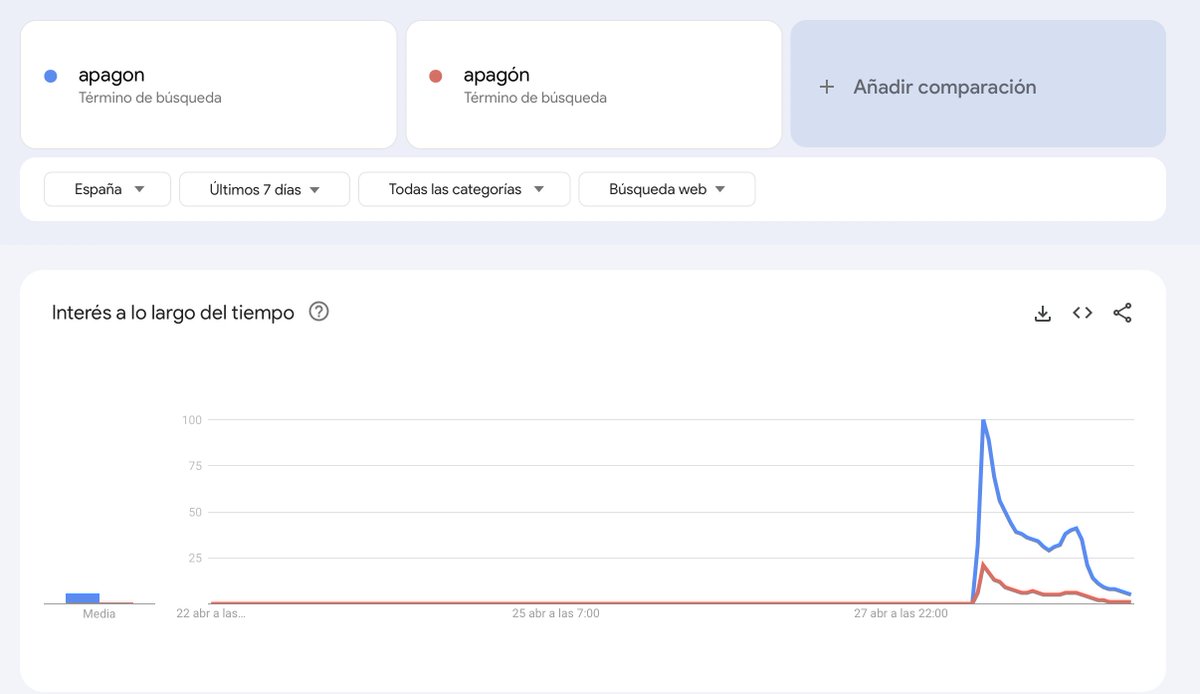Screen dimensions: 1200x694
Task: Open the help icon beside Interés a lo largo del tiempo
Action: pyautogui.click(x=319, y=312)
